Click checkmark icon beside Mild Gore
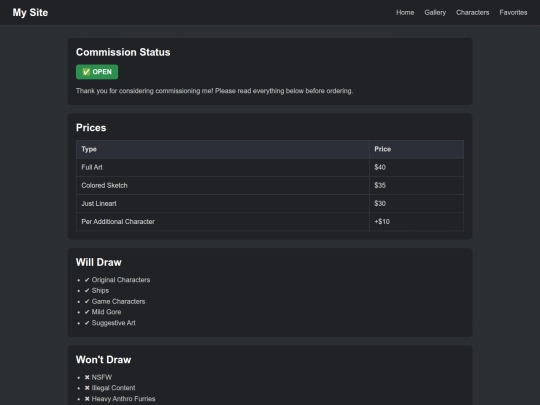Screen dimensions: 540x405 point(87,312)
